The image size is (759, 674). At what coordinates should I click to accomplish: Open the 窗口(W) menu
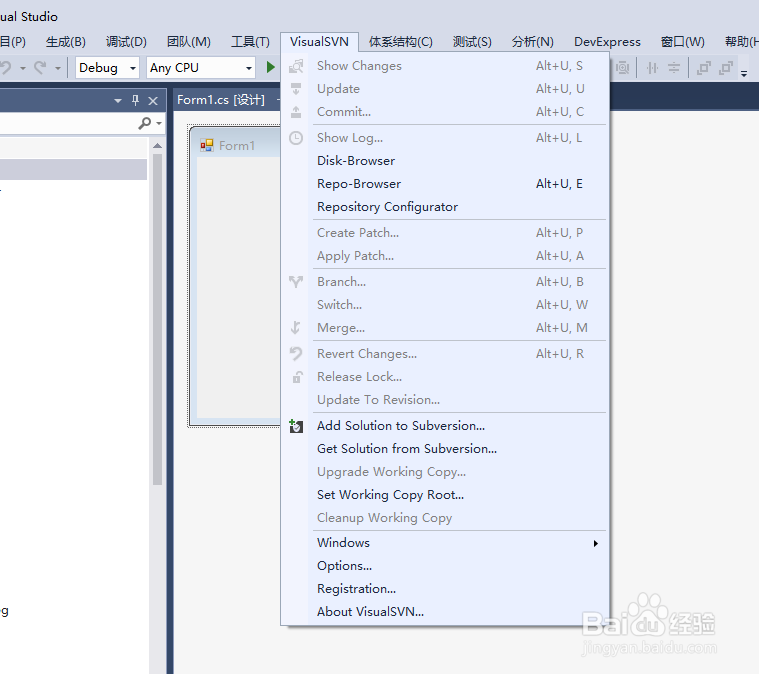pyautogui.click(x=683, y=42)
